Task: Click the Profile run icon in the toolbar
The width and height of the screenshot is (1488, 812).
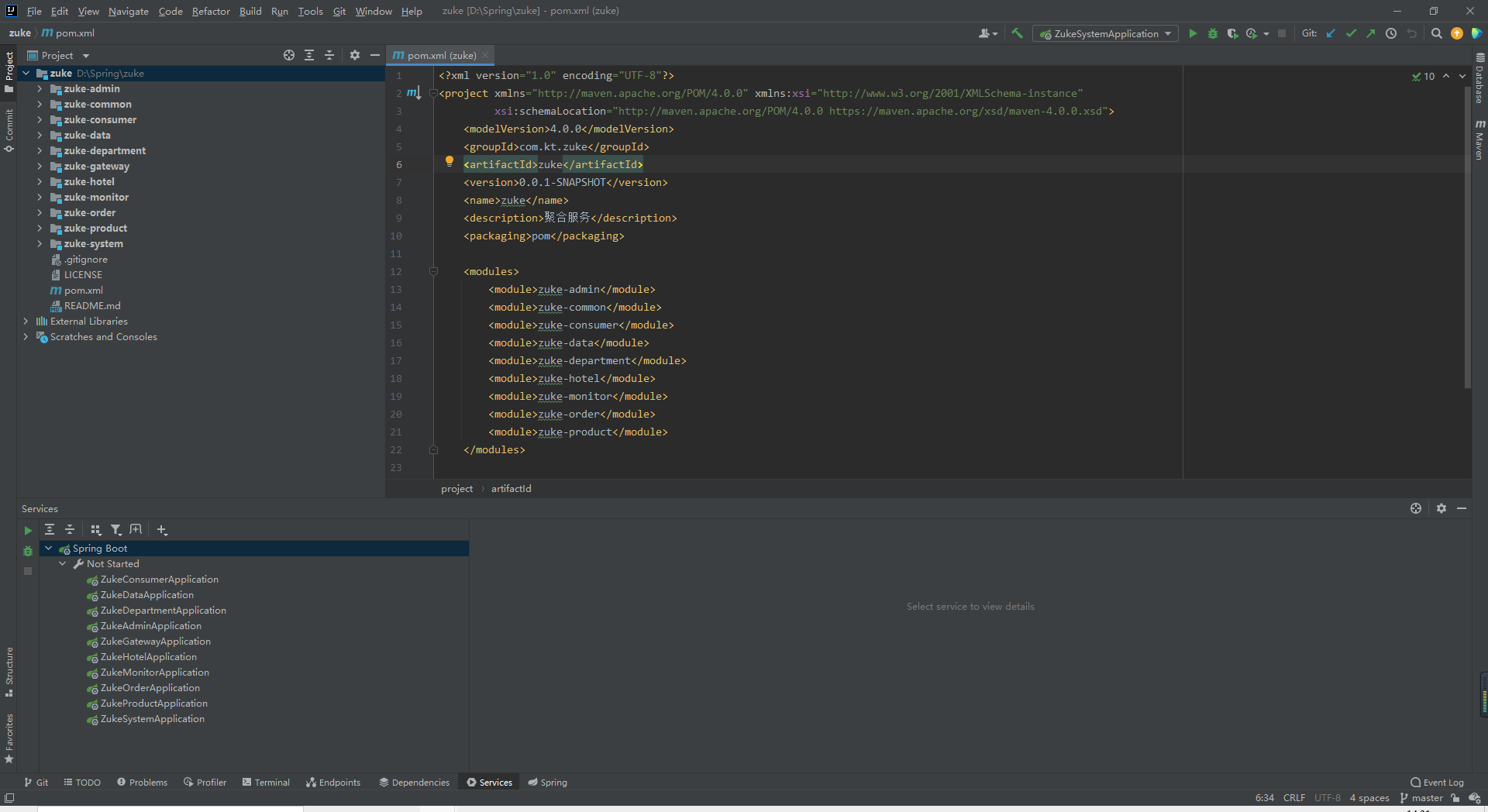Action: click(1252, 33)
